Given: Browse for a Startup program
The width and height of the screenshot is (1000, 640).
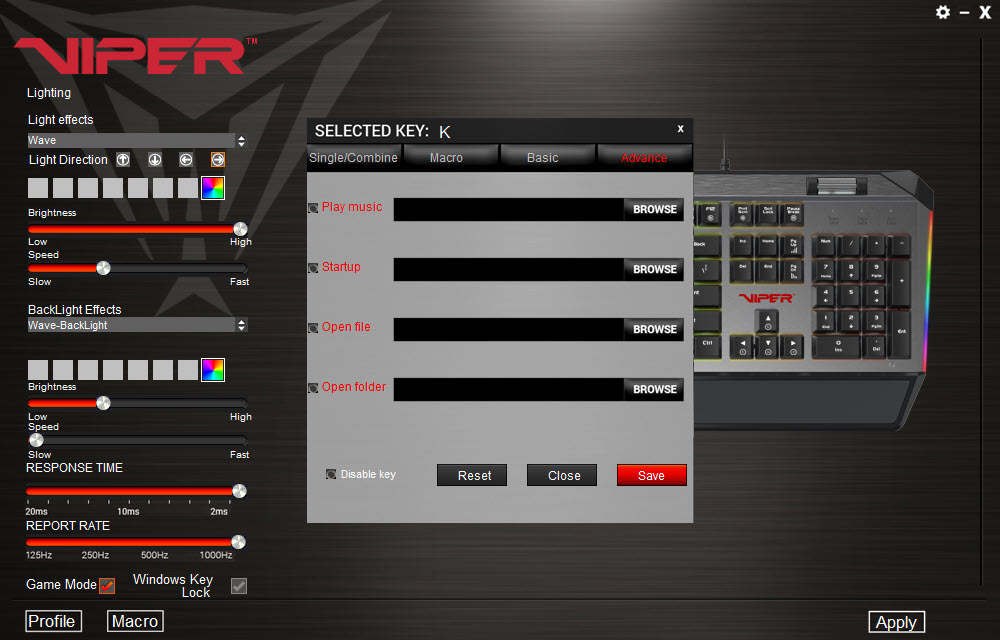Looking at the screenshot, I should [655, 269].
